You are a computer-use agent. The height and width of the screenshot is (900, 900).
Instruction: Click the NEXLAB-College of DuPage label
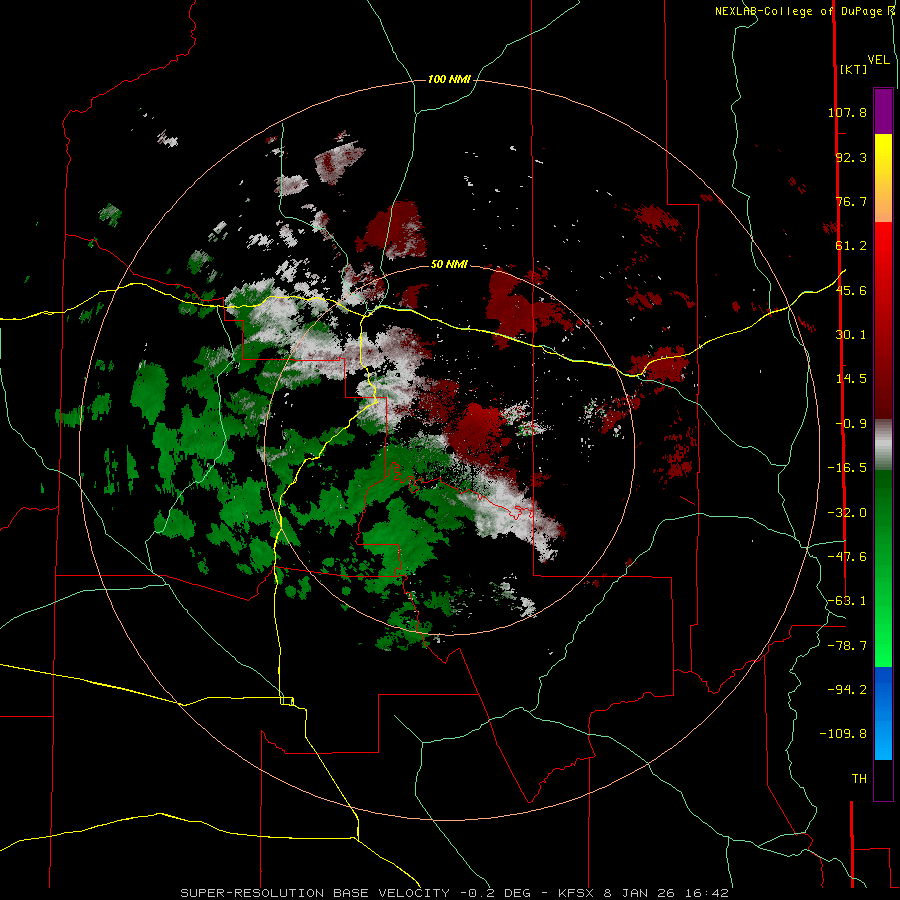coord(799,11)
